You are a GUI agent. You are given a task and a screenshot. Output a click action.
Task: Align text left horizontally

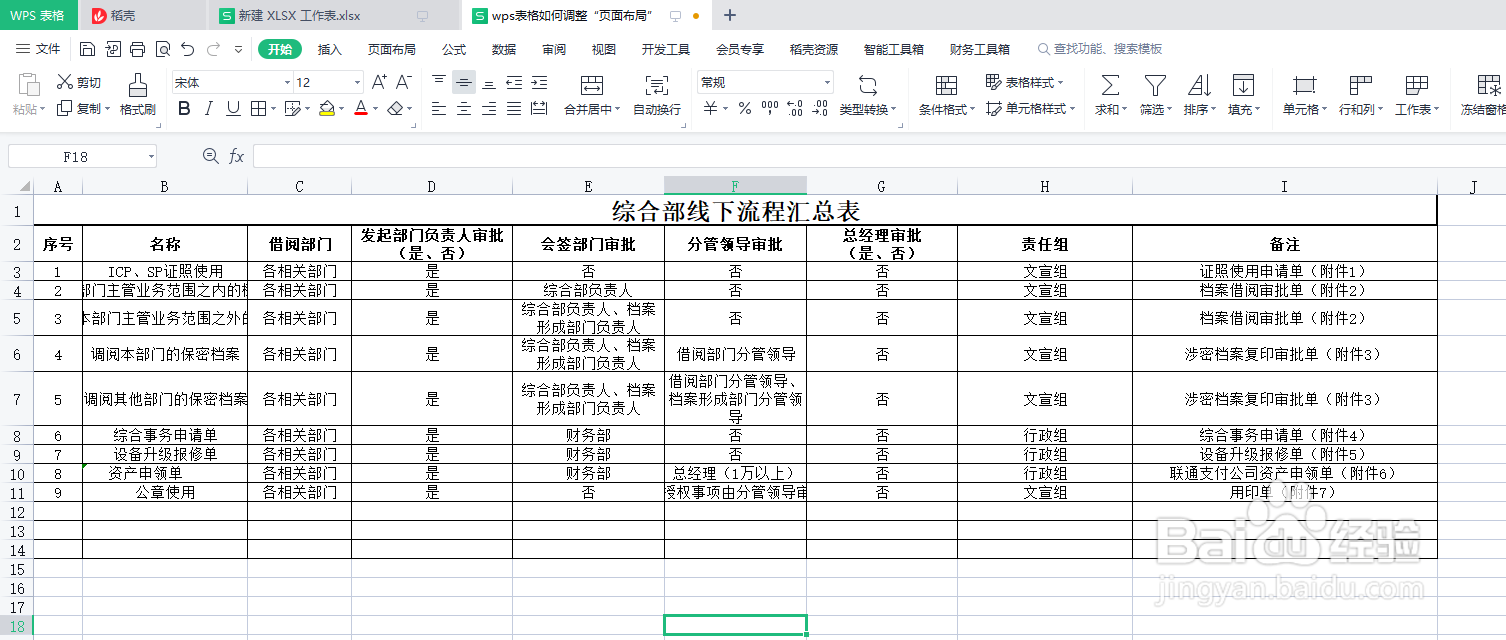439,108
